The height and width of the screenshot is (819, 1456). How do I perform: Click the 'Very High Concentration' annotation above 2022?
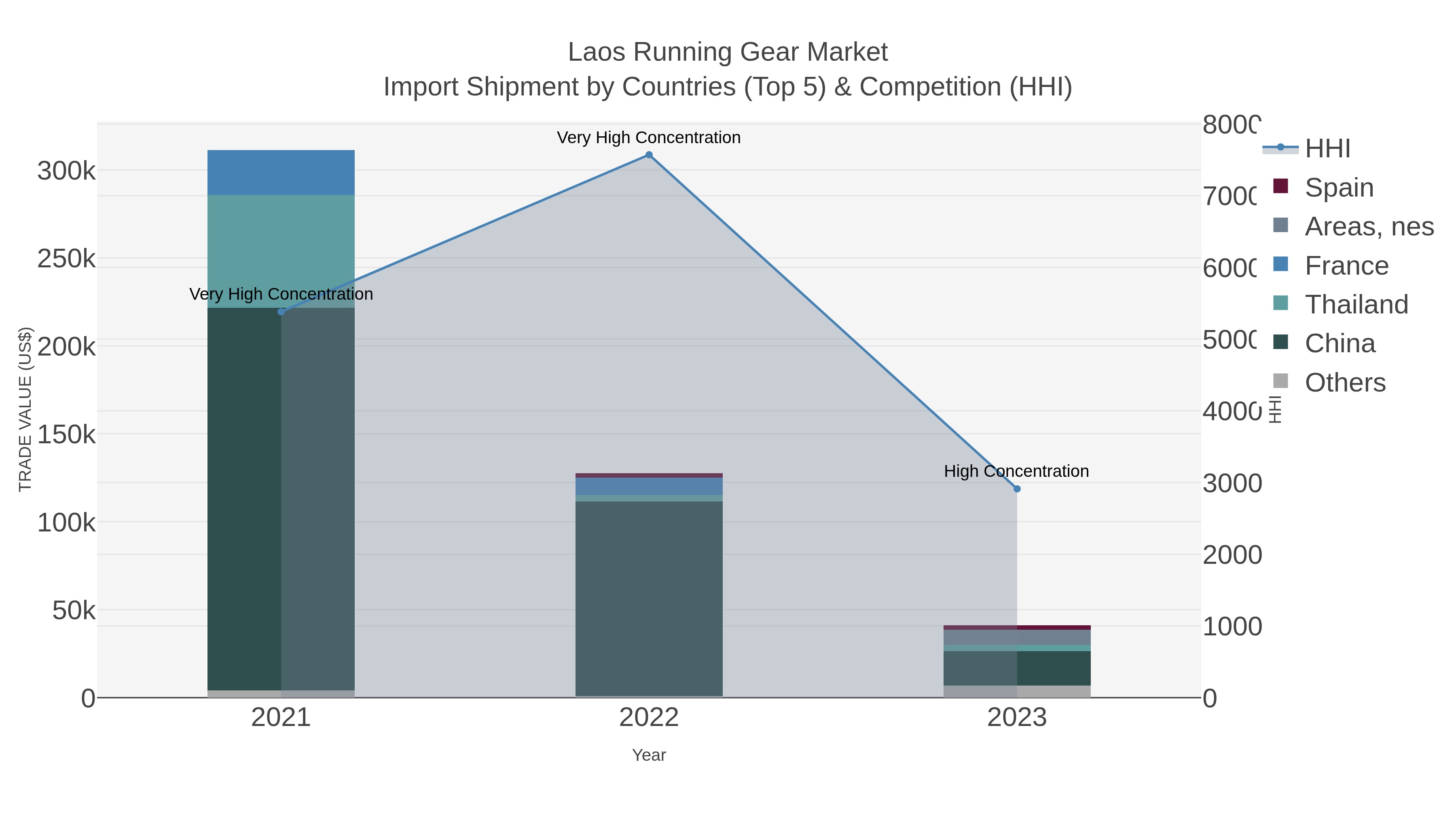pyautogui.click(x=649, y=138)
